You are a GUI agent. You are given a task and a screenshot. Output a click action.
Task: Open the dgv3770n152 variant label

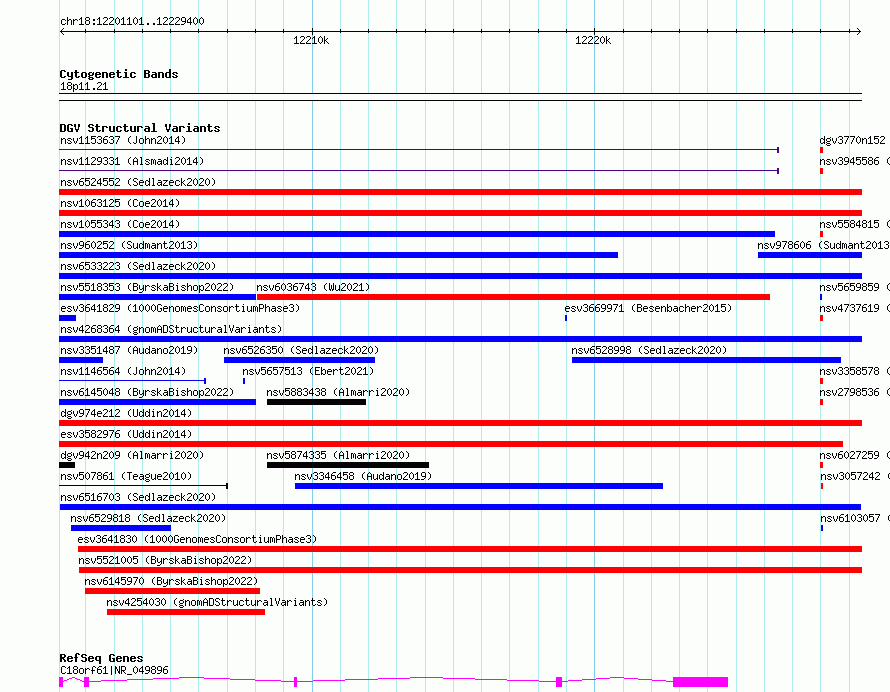852,140
